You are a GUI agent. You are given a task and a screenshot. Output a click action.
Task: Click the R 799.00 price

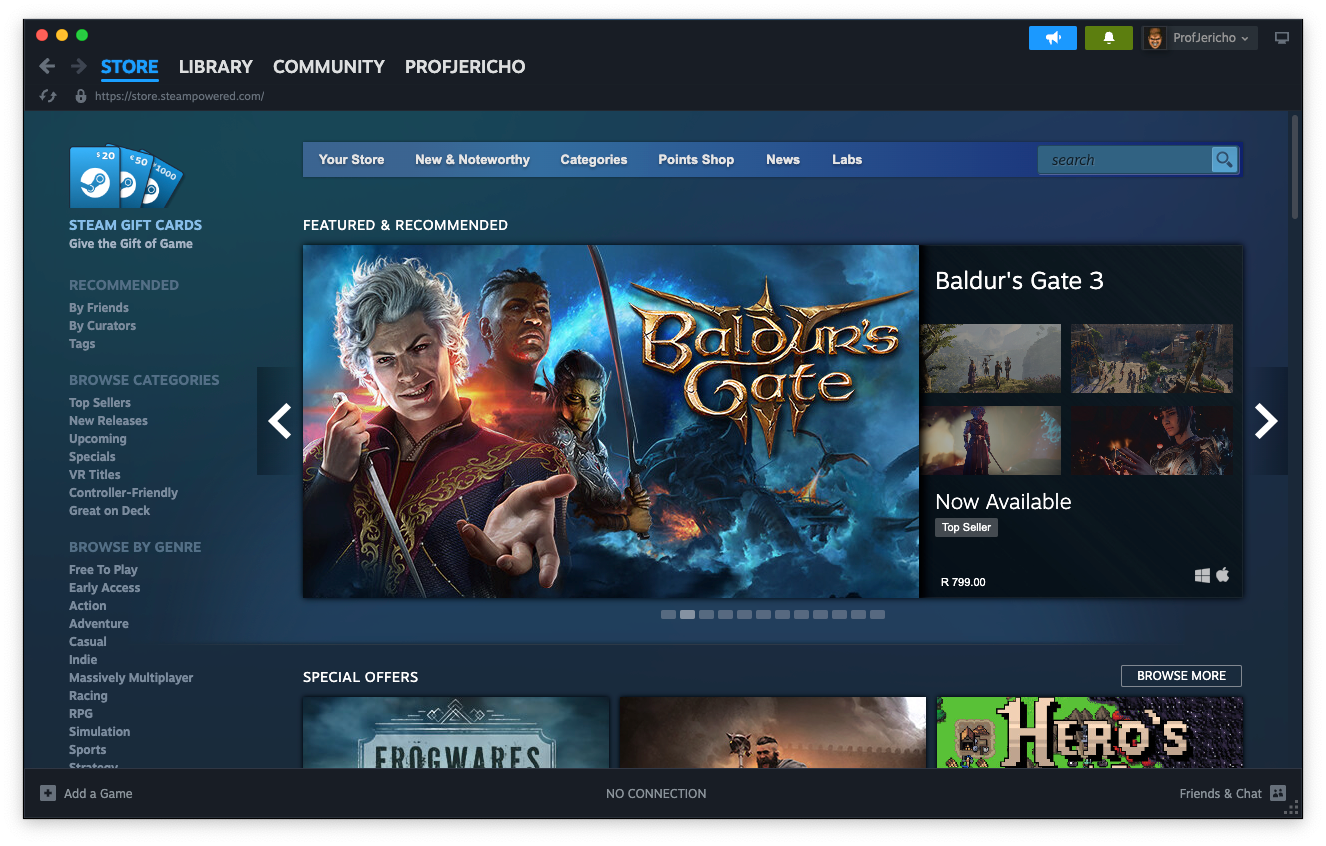point(963,582)
